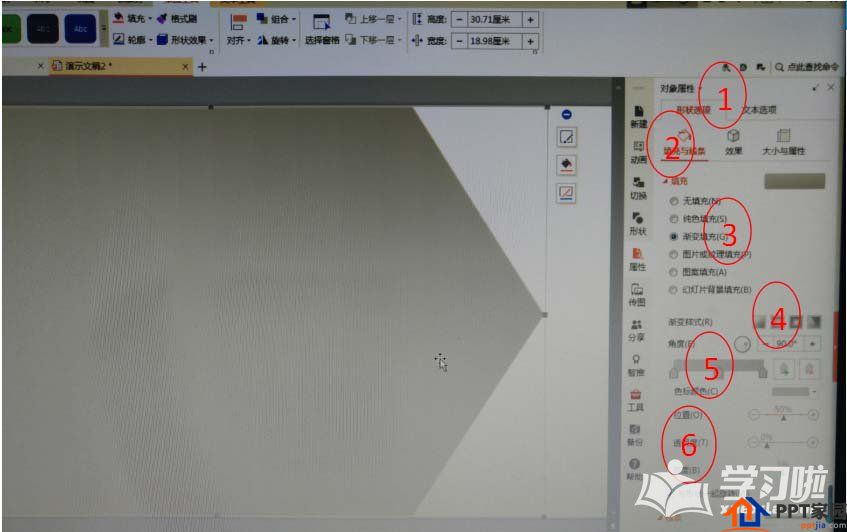Click the 大小与属性 (Size & Properties) icon
847x532 pixels.
tap(783, 140)
